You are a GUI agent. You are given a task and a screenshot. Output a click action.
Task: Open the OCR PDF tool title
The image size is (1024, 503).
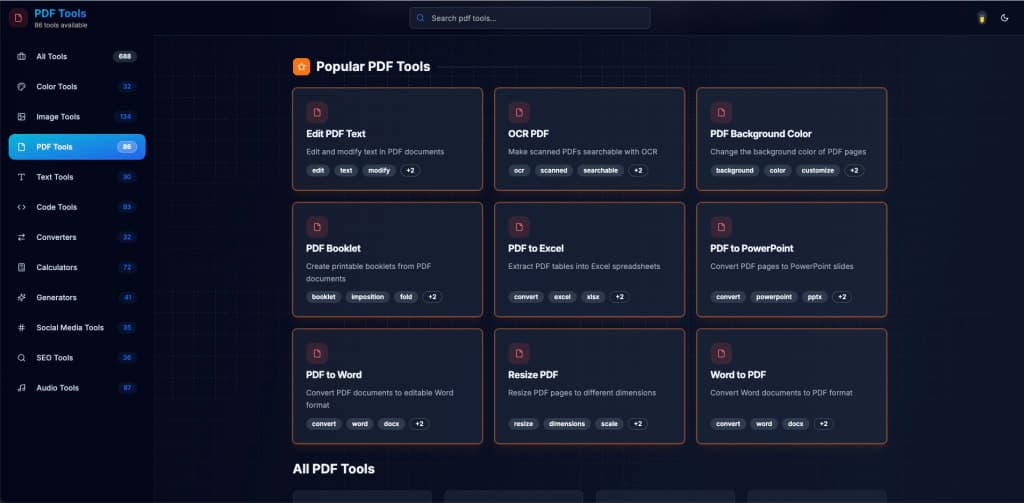click(x=528, y=134)
